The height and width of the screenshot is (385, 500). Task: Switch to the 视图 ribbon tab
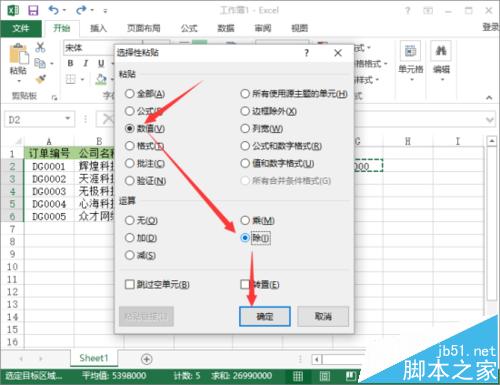pyautogui.click(x=299, y=28)
